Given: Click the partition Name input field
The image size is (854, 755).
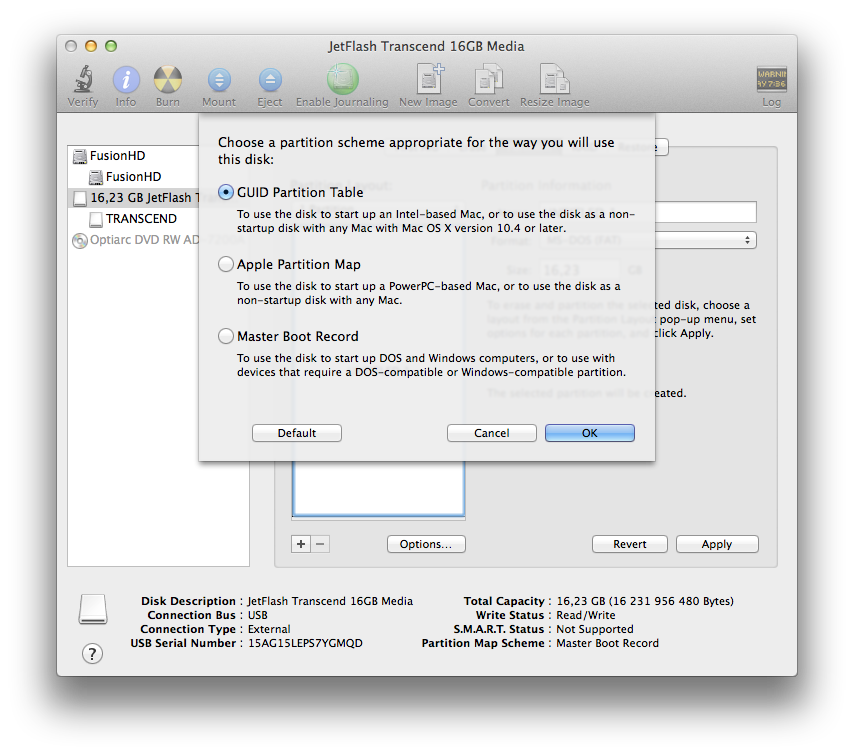Looking at the screenshot, I should point(705,212).
